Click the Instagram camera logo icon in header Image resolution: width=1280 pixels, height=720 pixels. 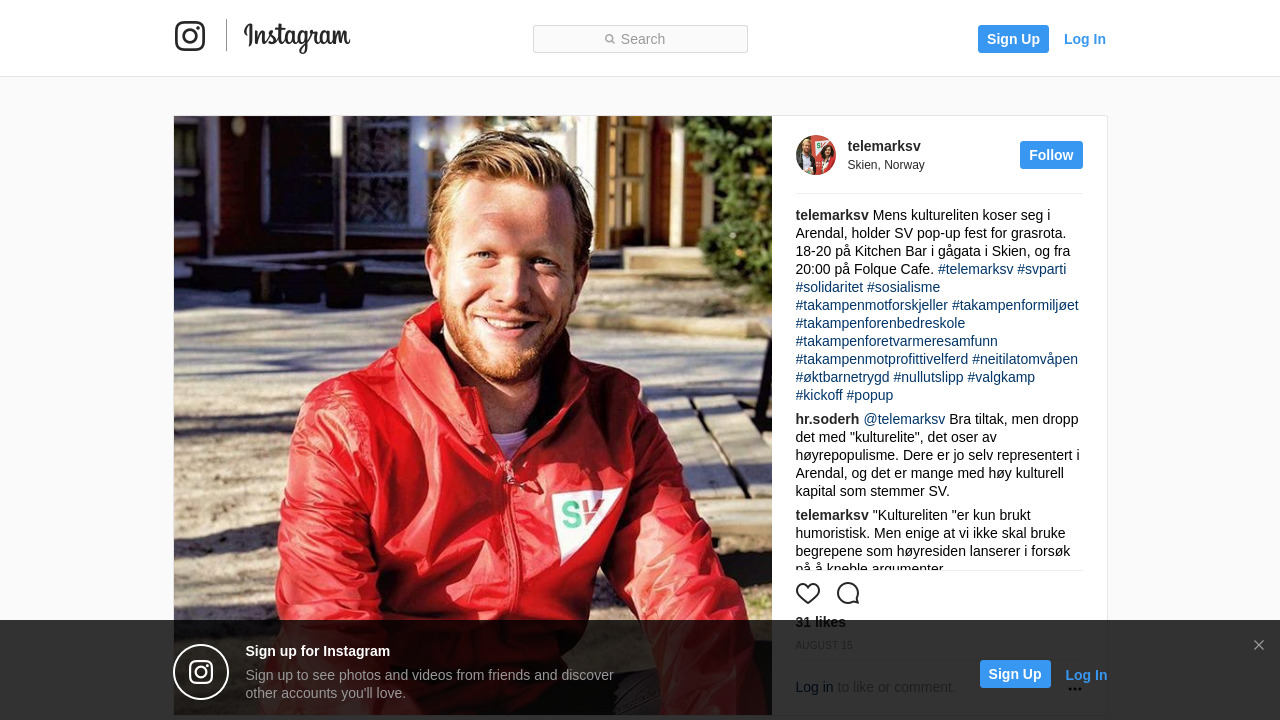click(x=190, y=36)
